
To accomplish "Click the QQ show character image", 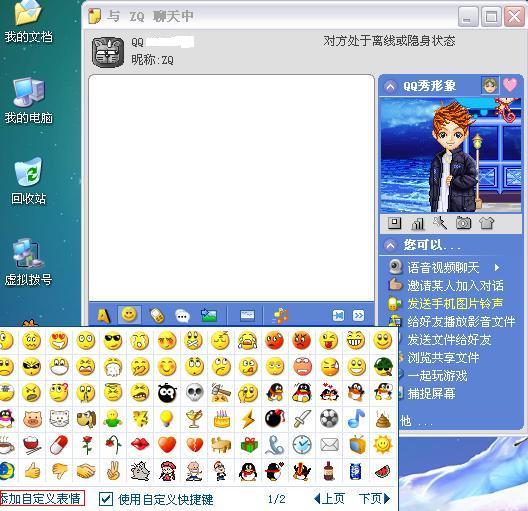I will click(451, 155).
